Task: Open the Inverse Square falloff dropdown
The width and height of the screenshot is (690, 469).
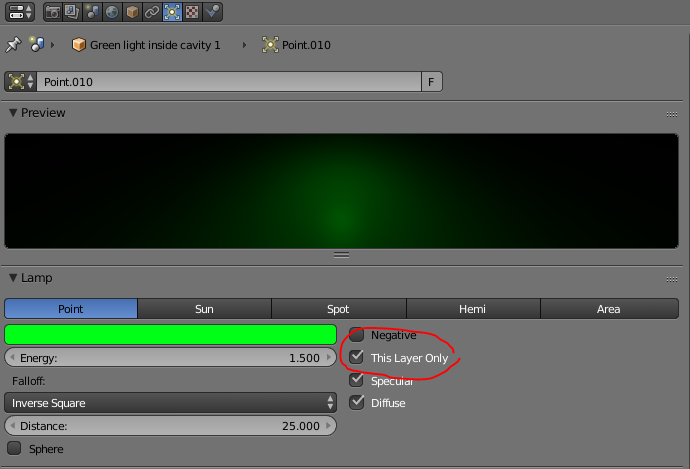Action: (170, 403)
